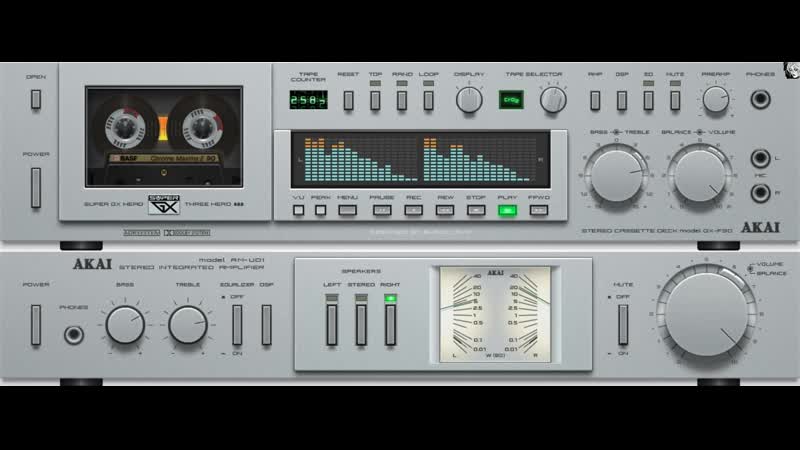Click the tape counter digital display
The image size is (800, 450).
pyautogui.click(x=308, y=99)
